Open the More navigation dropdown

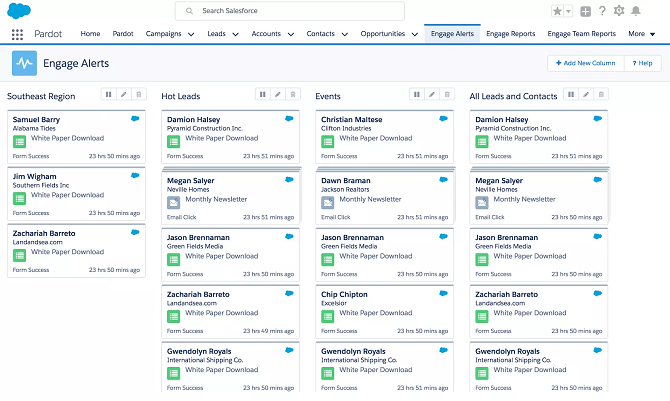[x=641, y=34]
